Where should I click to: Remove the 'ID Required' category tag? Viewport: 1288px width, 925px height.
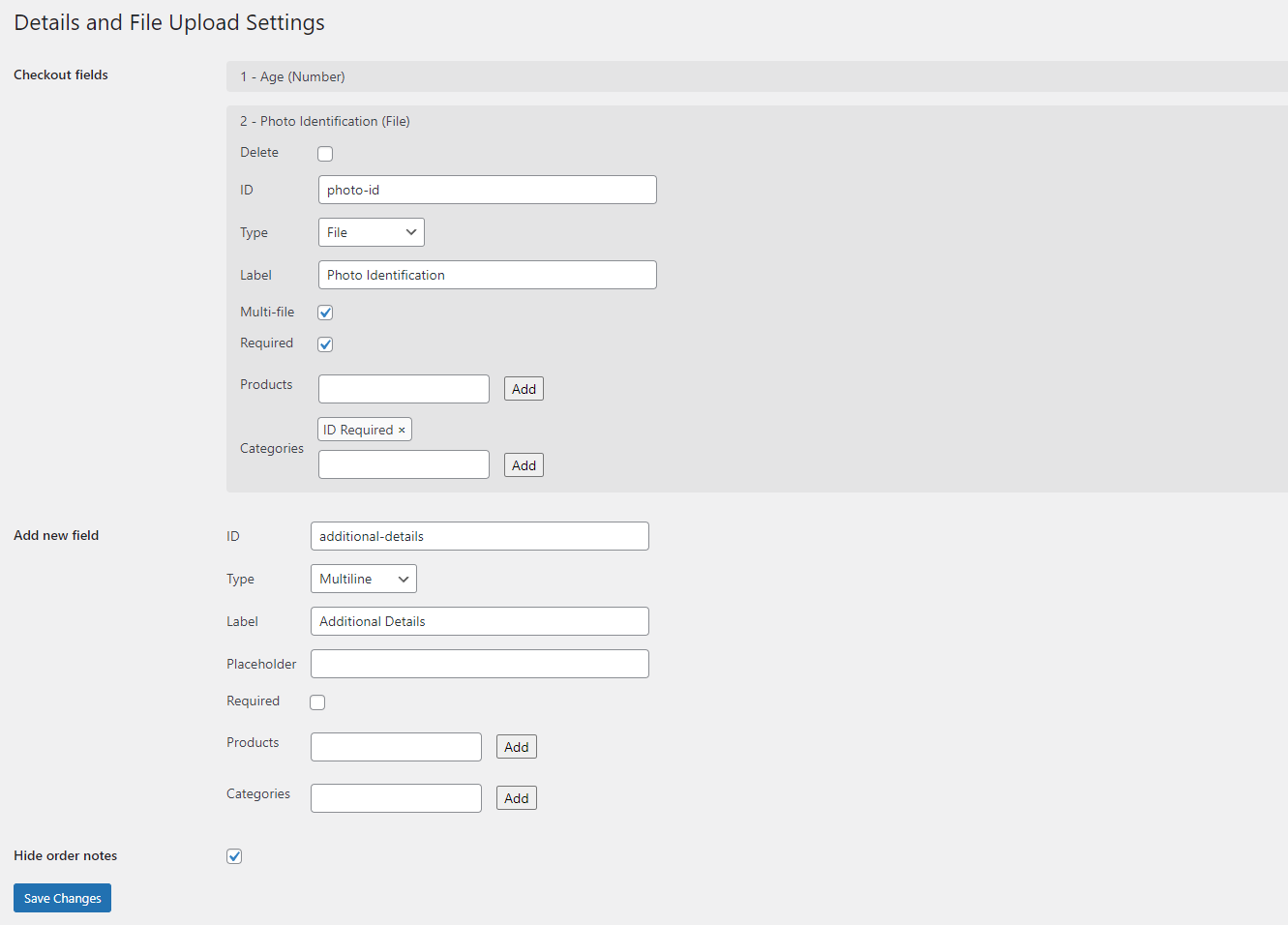coord(402,430)
